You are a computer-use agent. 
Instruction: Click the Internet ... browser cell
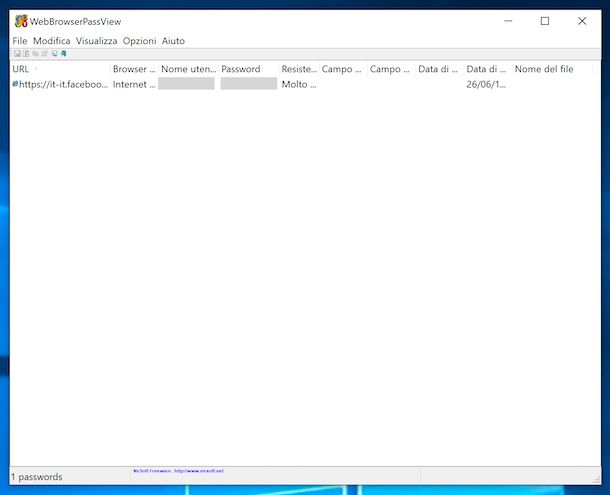134,84
